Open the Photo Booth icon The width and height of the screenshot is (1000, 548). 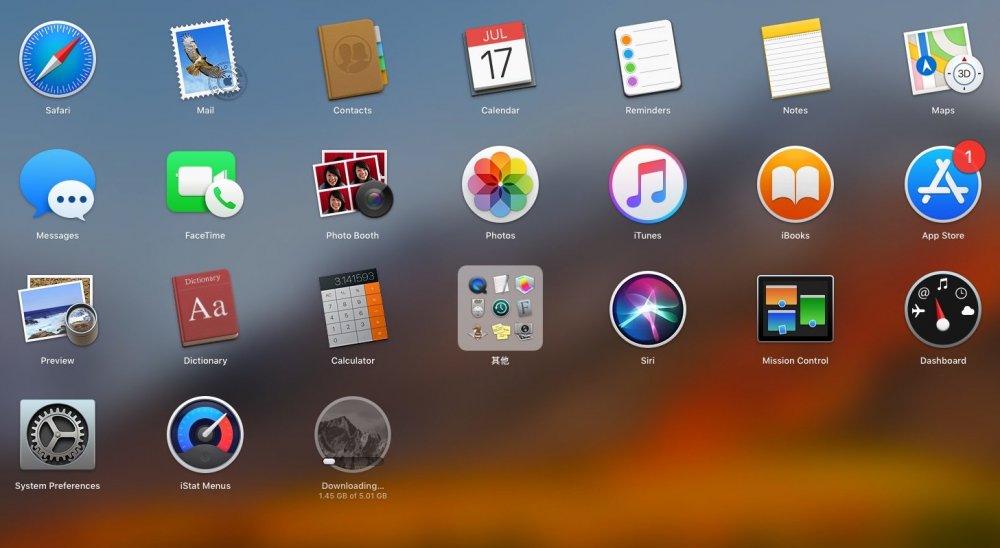tap(353, 184)
